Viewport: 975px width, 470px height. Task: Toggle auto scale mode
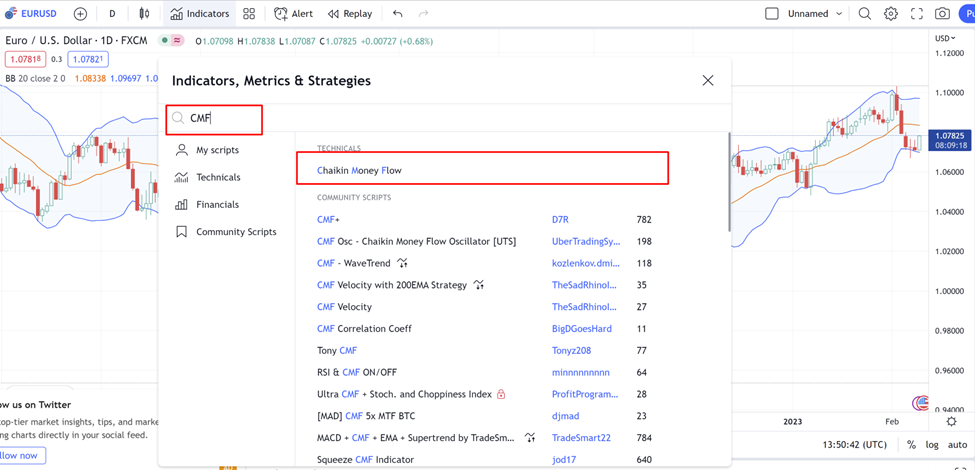tap(957, 445)
